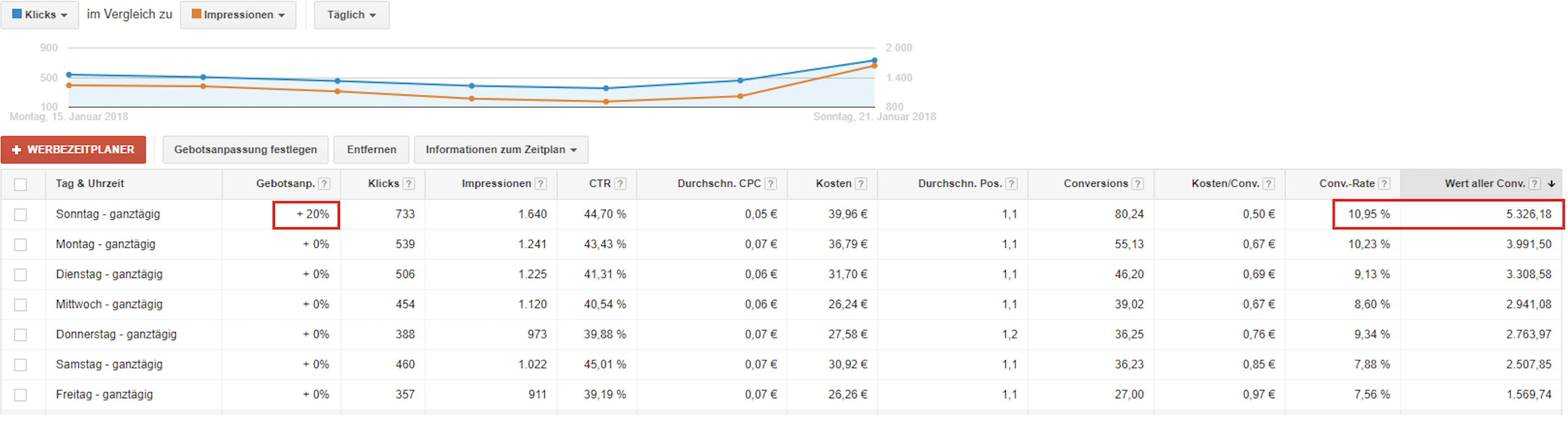Click the CTR column help icon
This screenshot has height=424, width=1568.
pyautogui.click(x=620, y=185)
